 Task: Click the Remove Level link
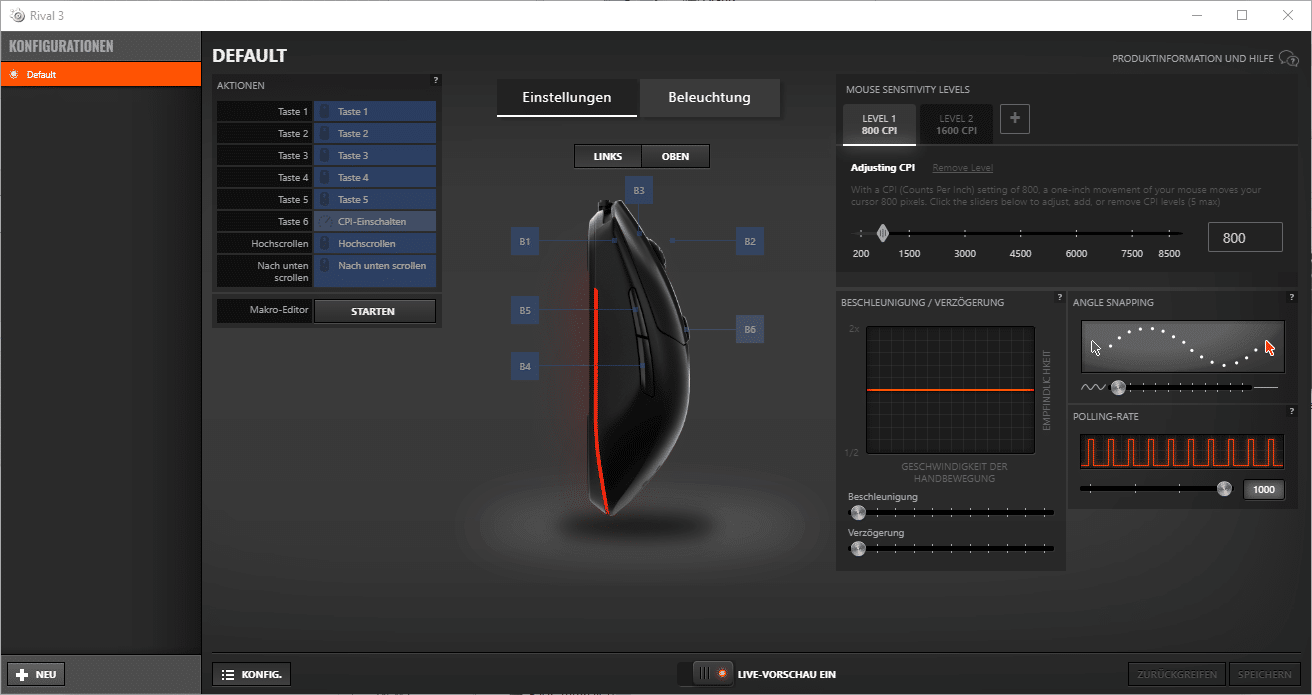[x=961, y=167]
